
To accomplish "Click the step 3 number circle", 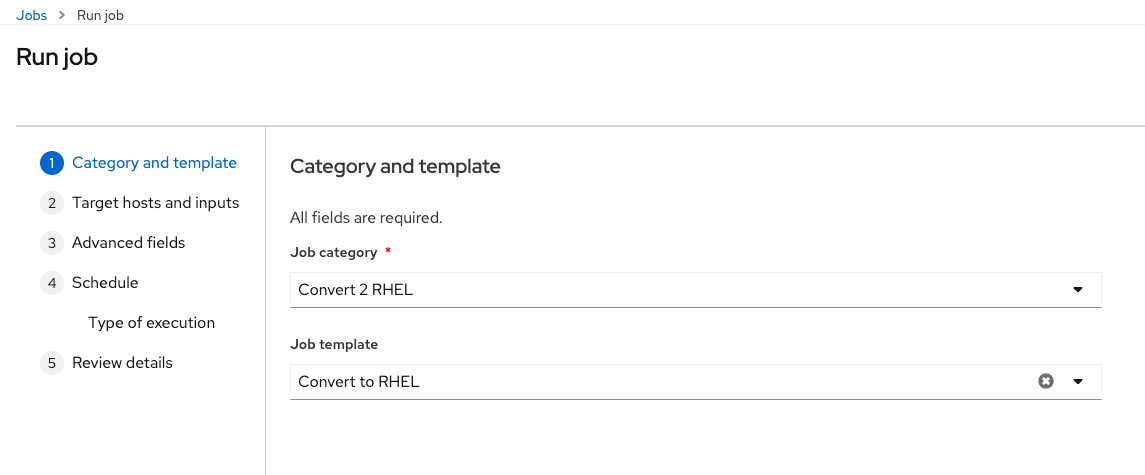I will [52, 243].
